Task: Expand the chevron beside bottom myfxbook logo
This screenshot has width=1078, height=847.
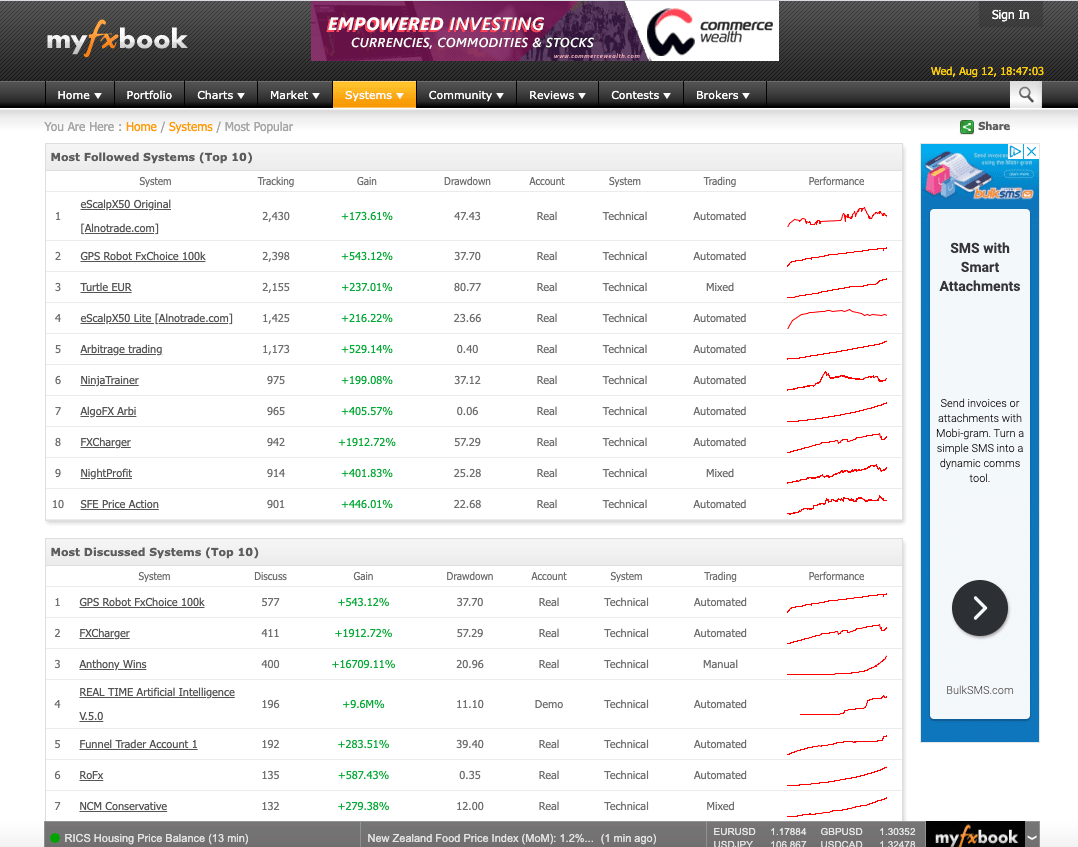Action: [x=1034, y=840]
